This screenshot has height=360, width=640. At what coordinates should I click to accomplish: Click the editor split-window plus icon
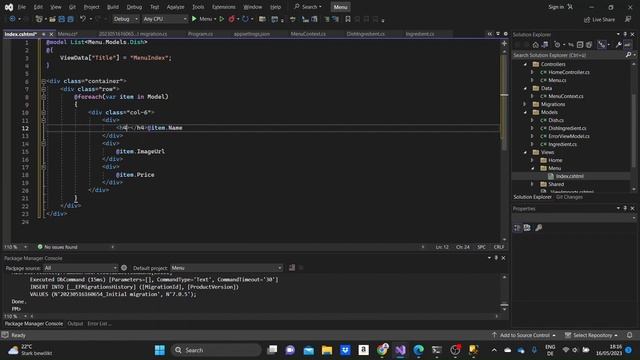(x=504, y=43)
